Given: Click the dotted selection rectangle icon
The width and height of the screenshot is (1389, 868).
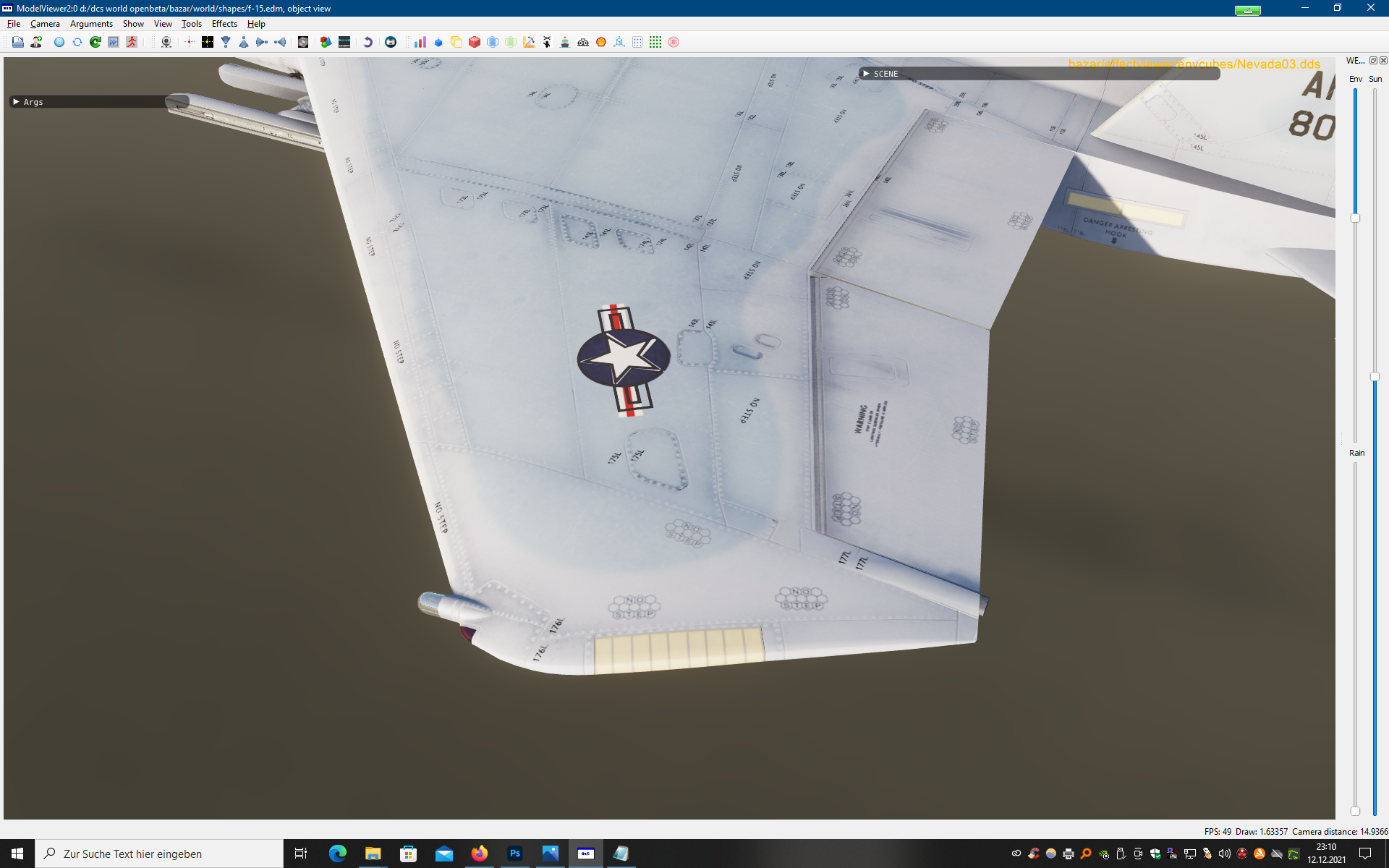Looking at the screenshot, I should (x=637, y=42).
